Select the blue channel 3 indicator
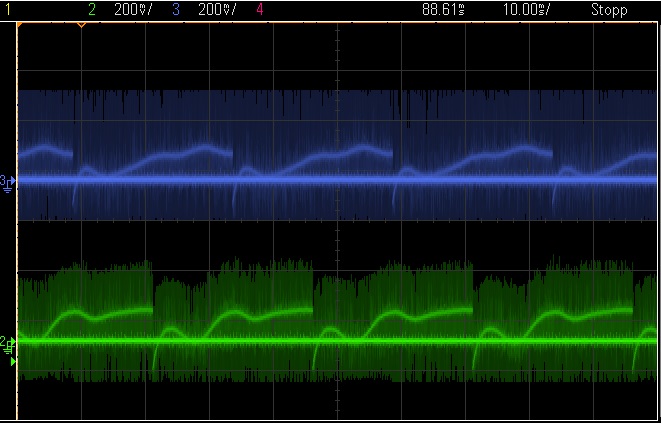 click(x=176, y=9)
